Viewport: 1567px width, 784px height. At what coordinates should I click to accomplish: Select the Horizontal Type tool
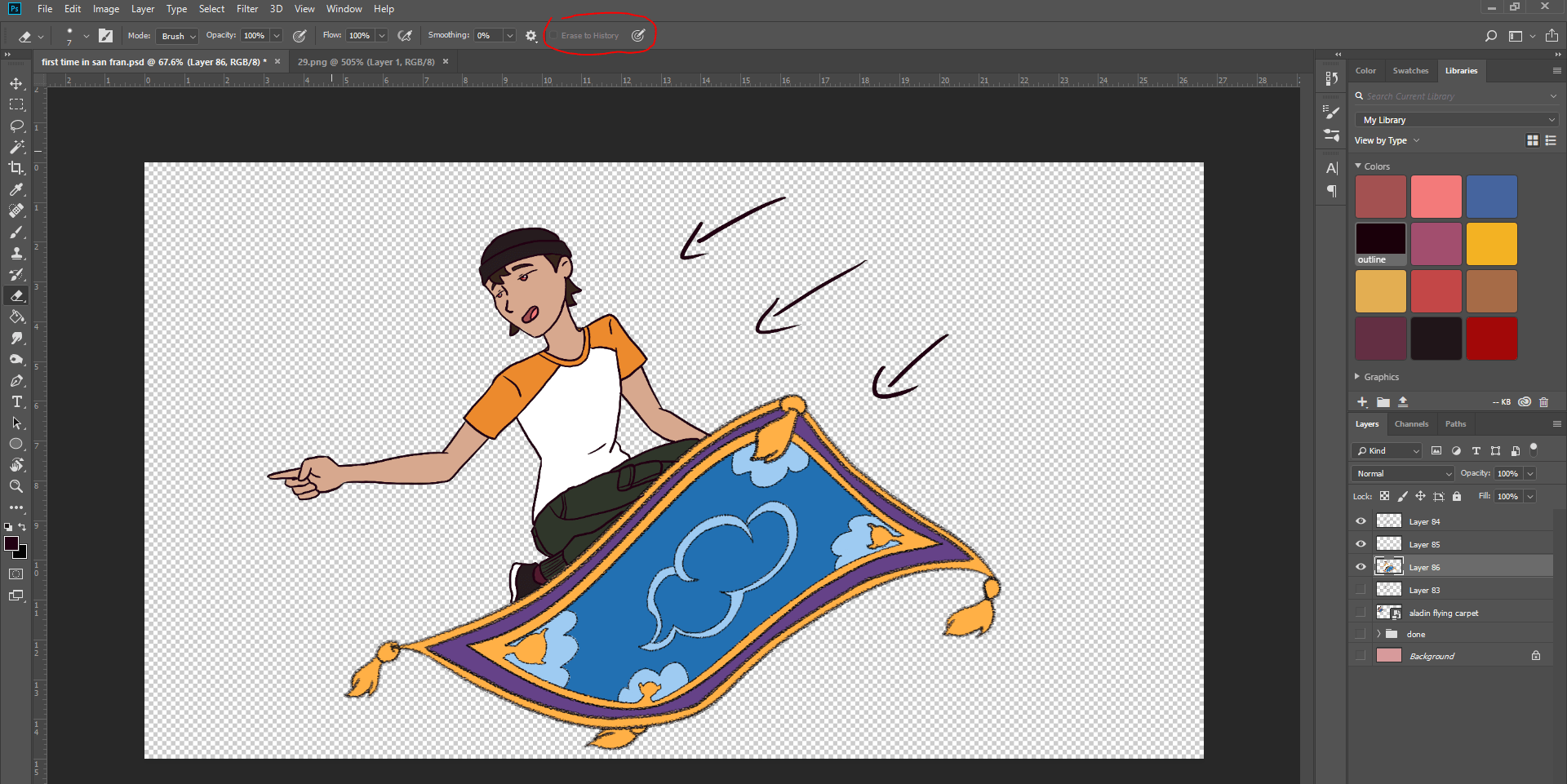click(x=17, y=401)
